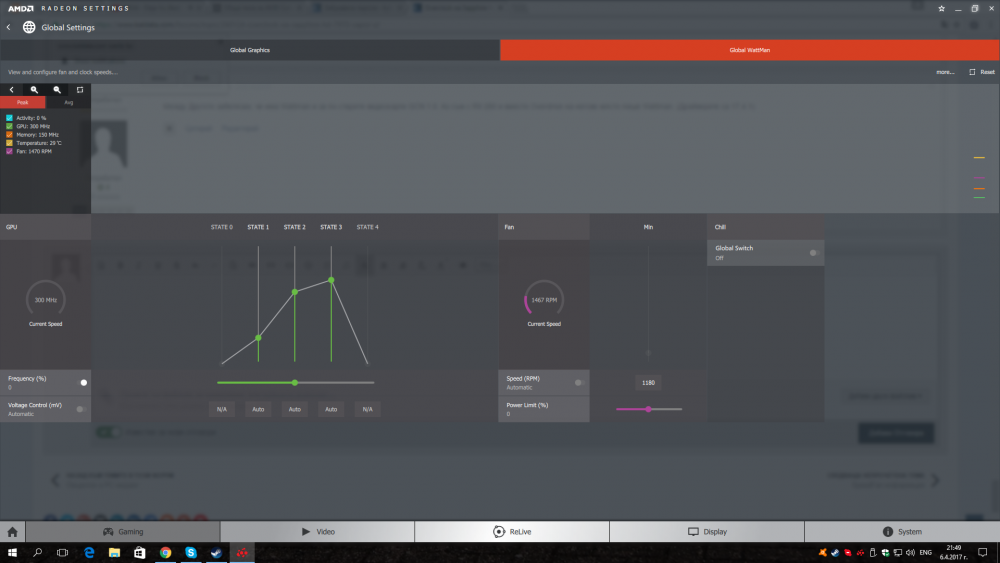
Task: Click the ENG language indicator
Action: (925, 553)
